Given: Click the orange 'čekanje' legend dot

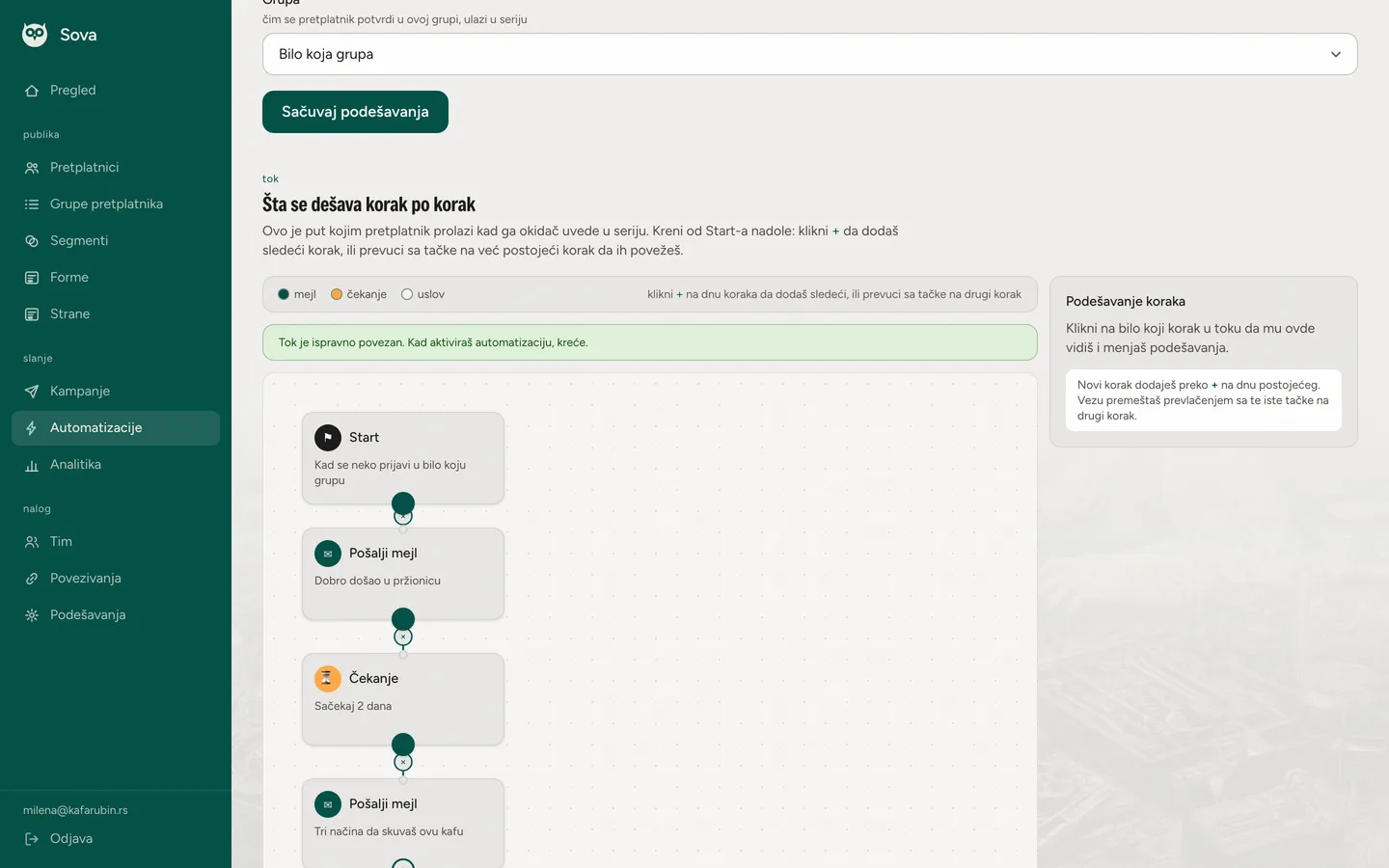Looking at the screenshot, I should click(x=337, y=294).
